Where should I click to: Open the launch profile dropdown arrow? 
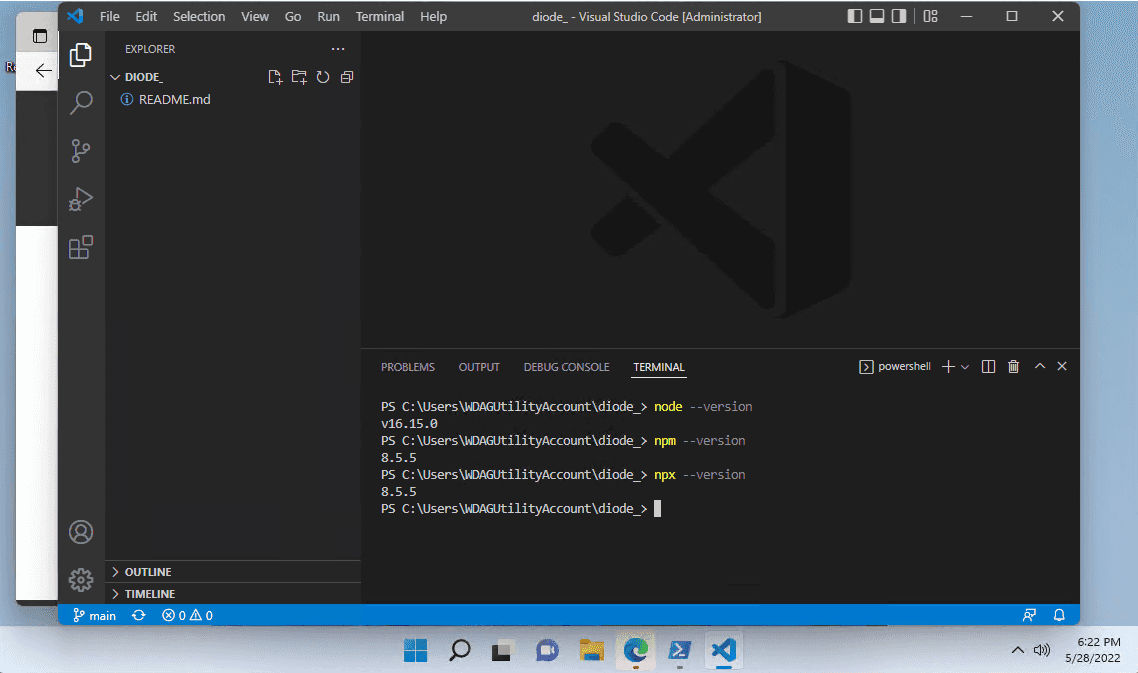tap(965, 367)
